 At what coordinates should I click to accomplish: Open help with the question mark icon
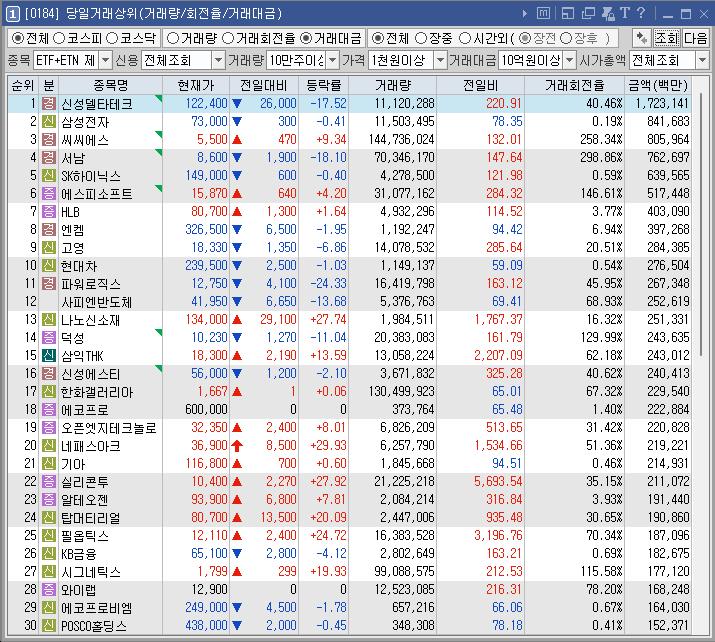click(x=641, y=13)
